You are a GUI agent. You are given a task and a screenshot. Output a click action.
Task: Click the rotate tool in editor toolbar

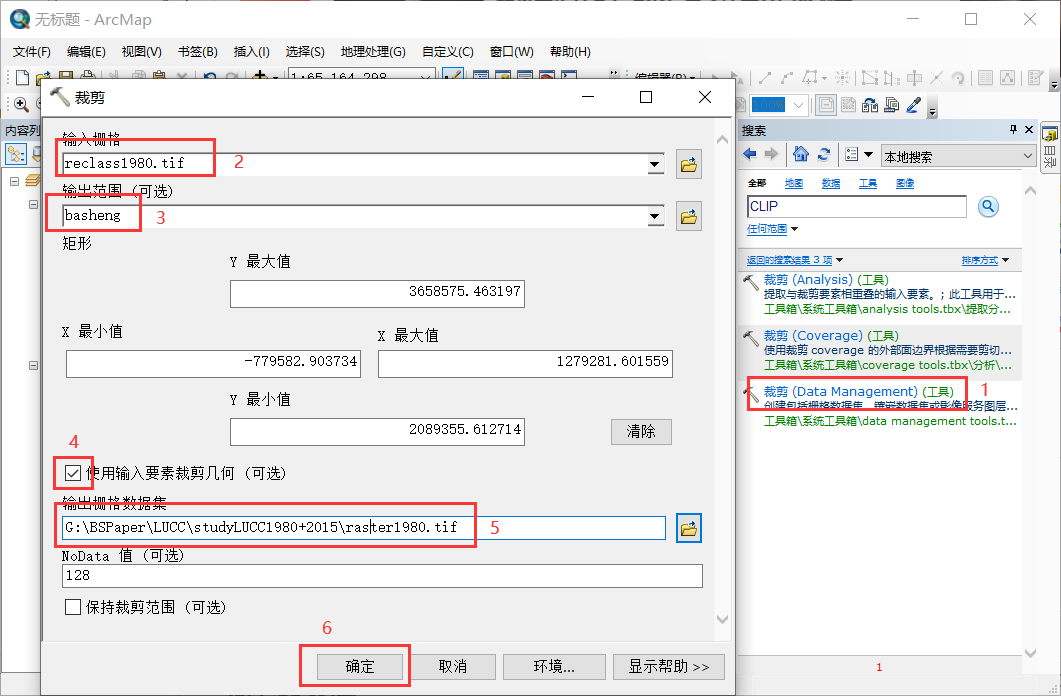pyautogui.click(x=957, y=78)
